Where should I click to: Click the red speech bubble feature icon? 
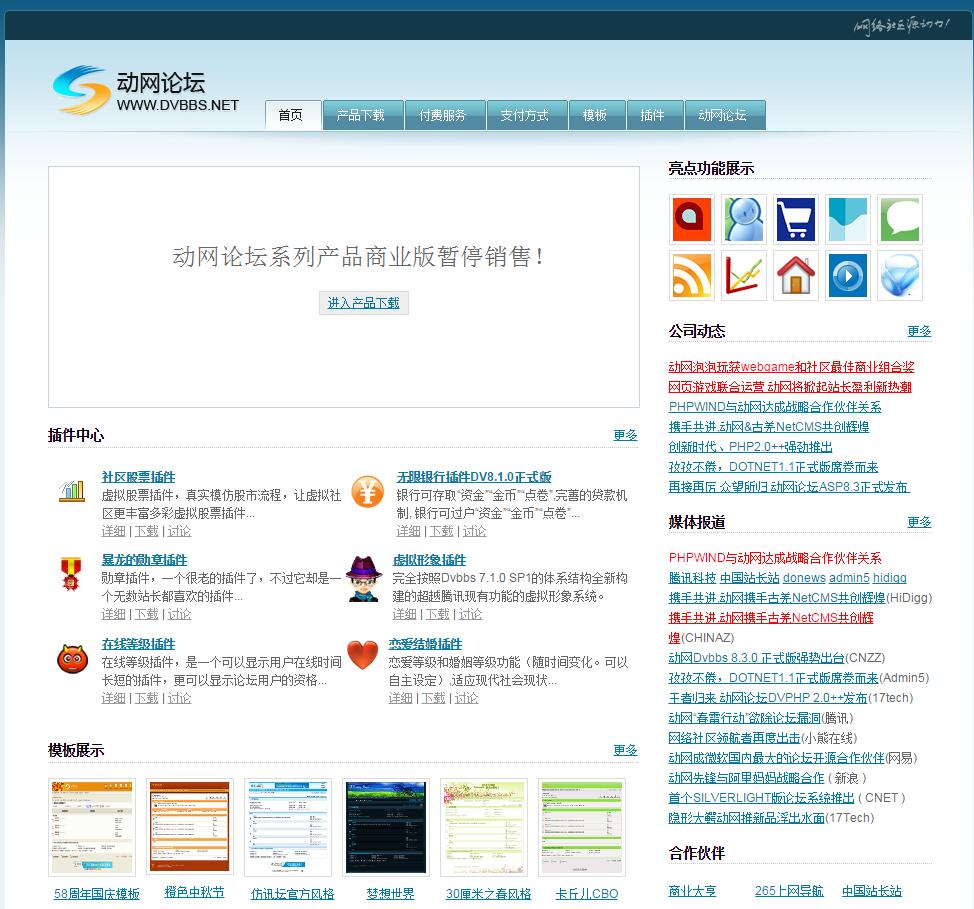pos(691,219)
